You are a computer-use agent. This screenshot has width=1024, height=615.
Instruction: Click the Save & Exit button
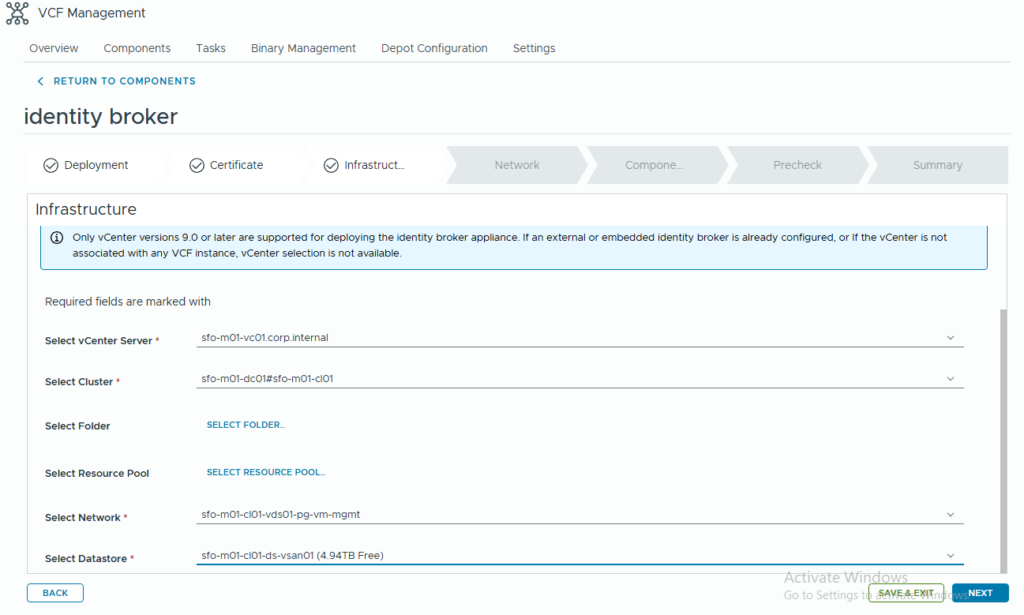[906, 593]
